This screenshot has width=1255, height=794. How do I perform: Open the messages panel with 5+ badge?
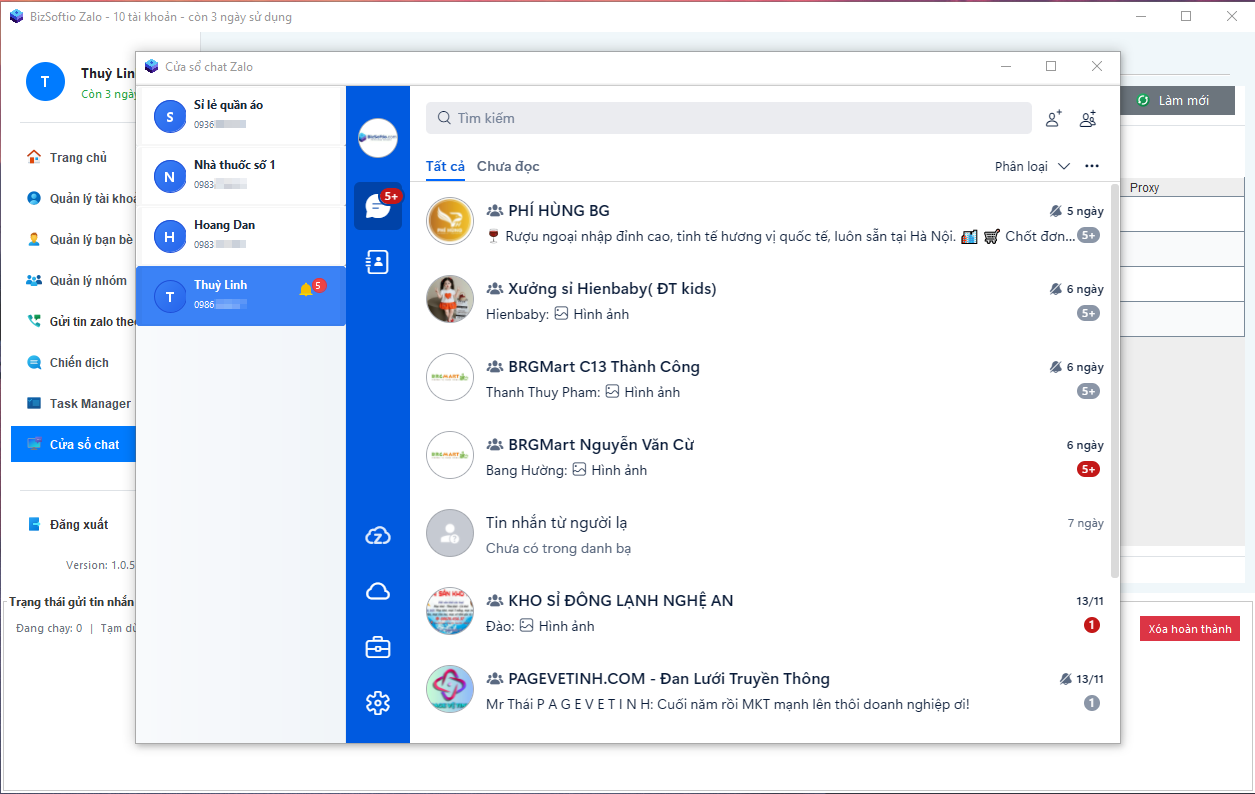pyautogui.click(x=378, y=205)
